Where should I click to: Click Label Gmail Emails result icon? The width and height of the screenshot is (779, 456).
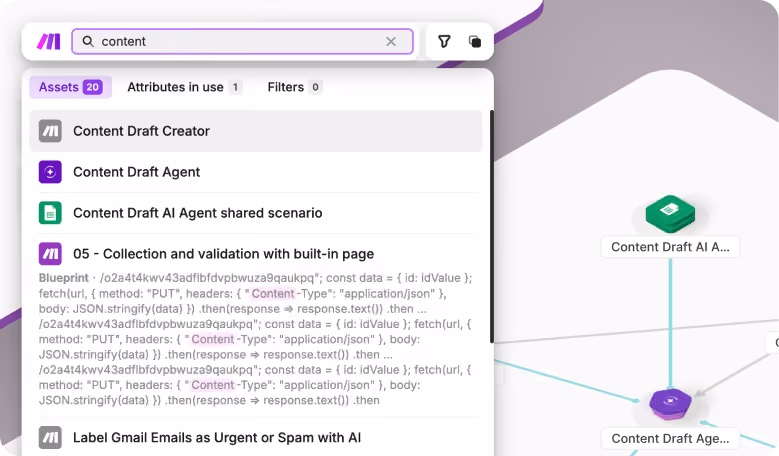(50, 438)
